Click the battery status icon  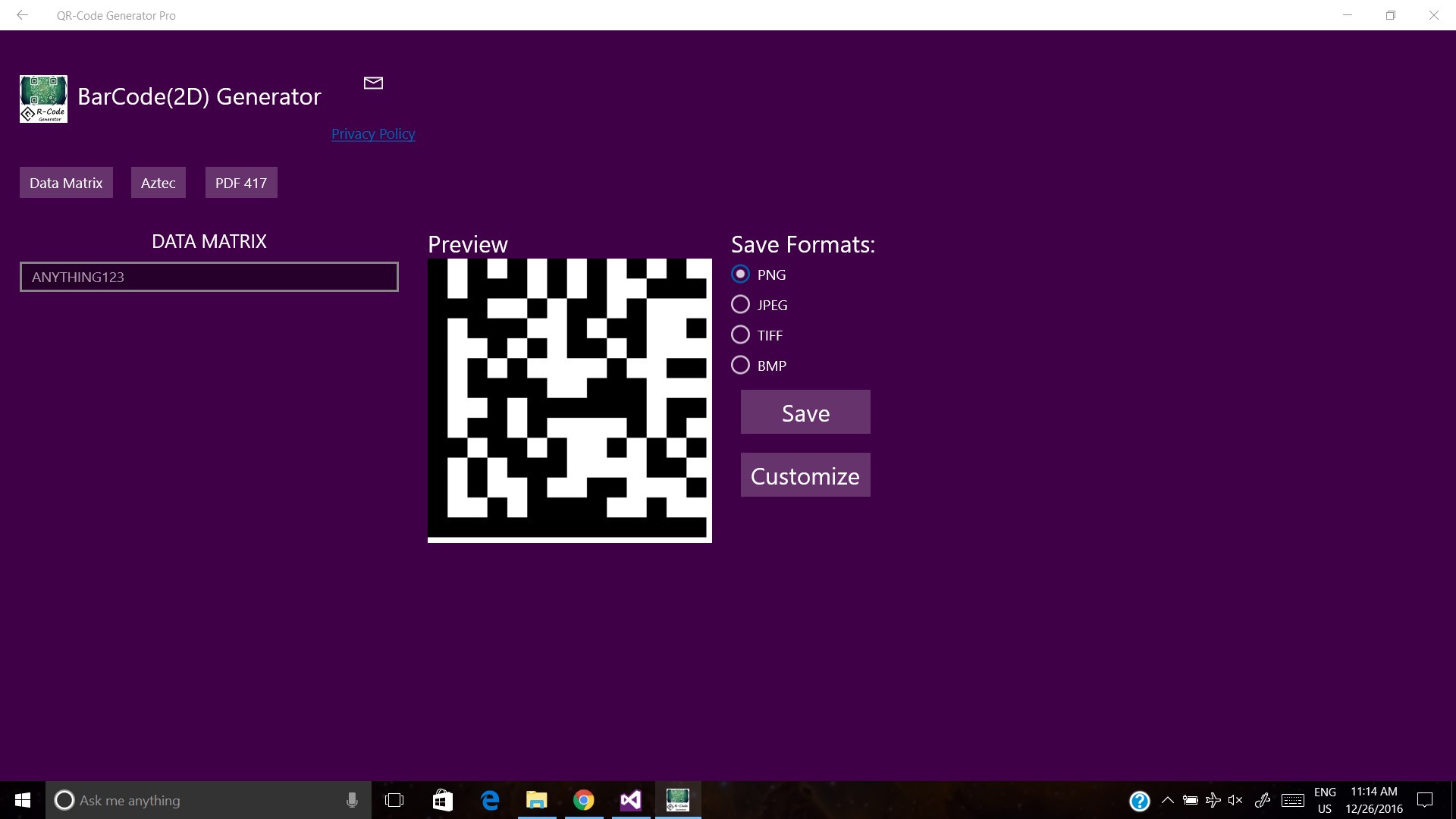[1191, 800]
